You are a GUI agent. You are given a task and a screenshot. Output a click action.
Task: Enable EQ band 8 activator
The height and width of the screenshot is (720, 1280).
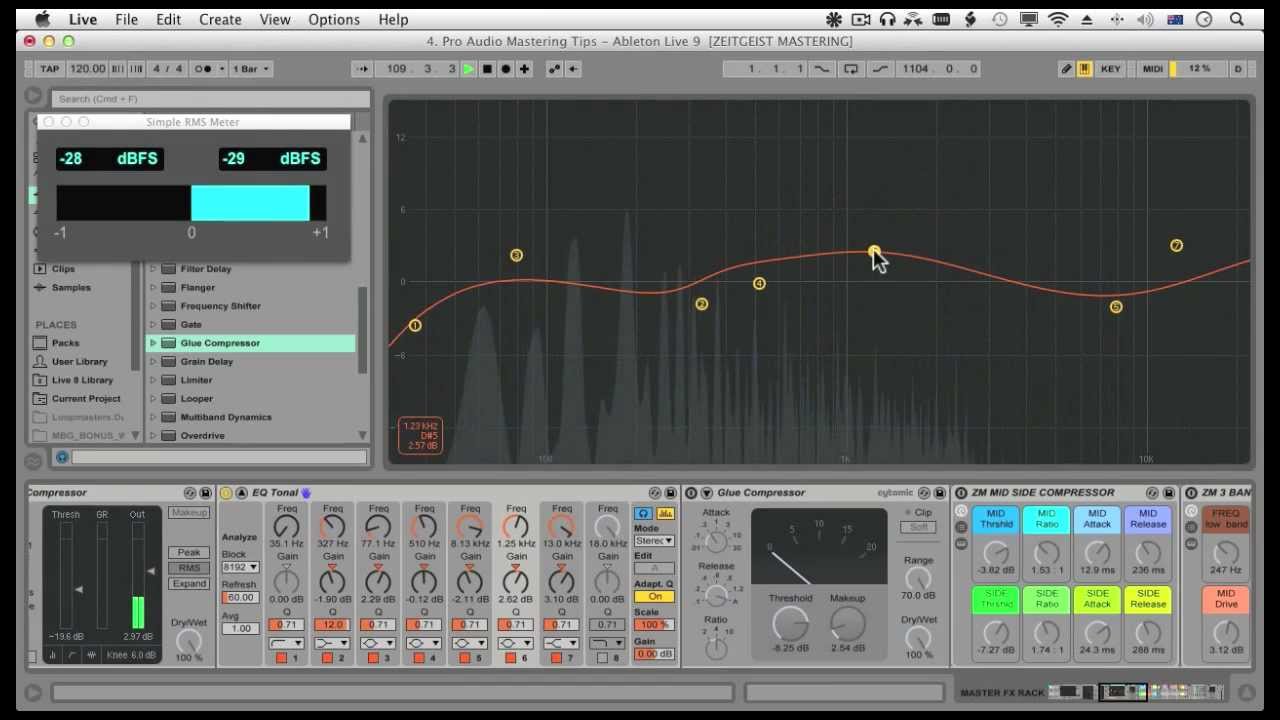click(603, 658)
